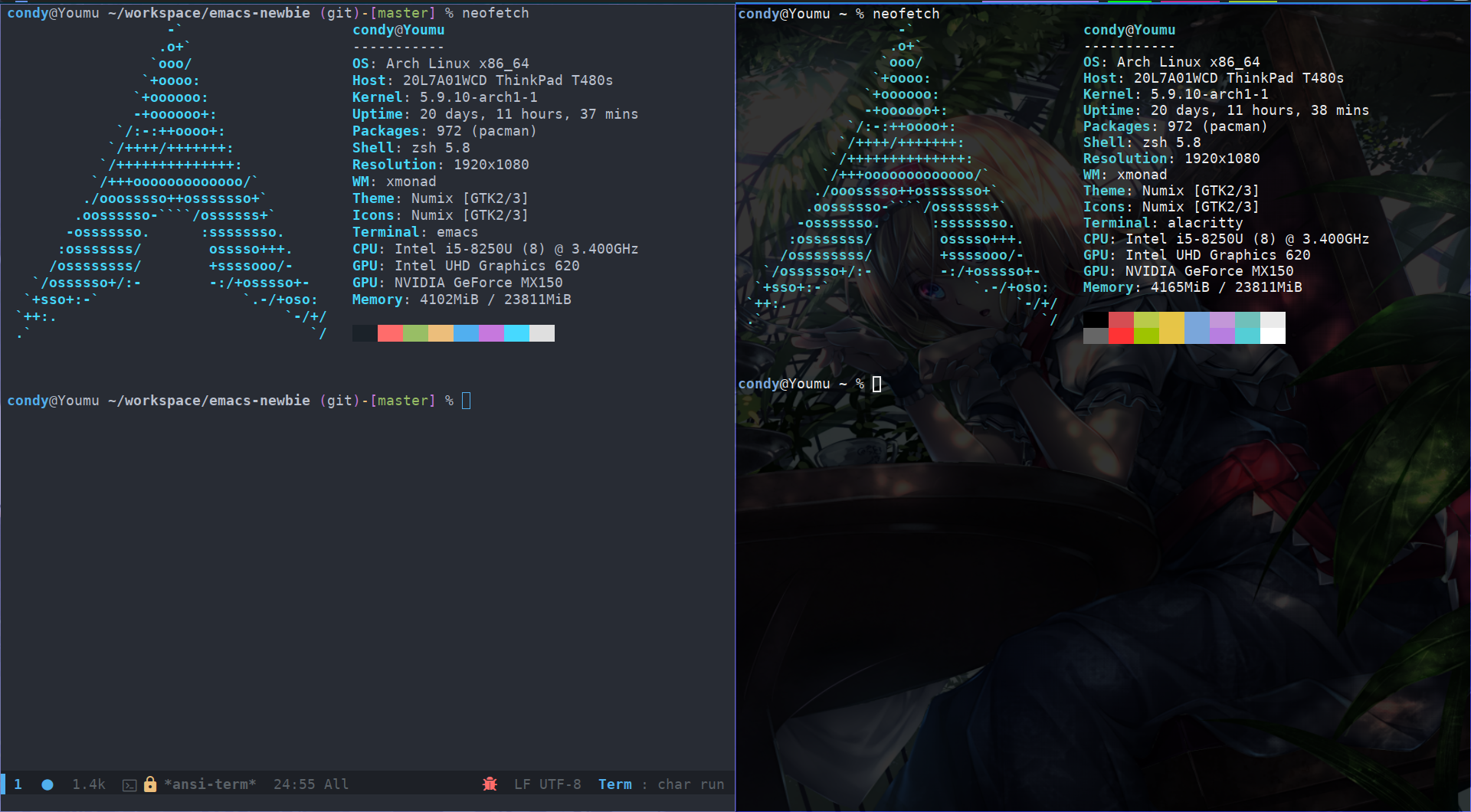Click the '(git)-[master]' text on the bottom Emacs prompt
Viewport: 1471px width, 812px height.
[377, 401]
